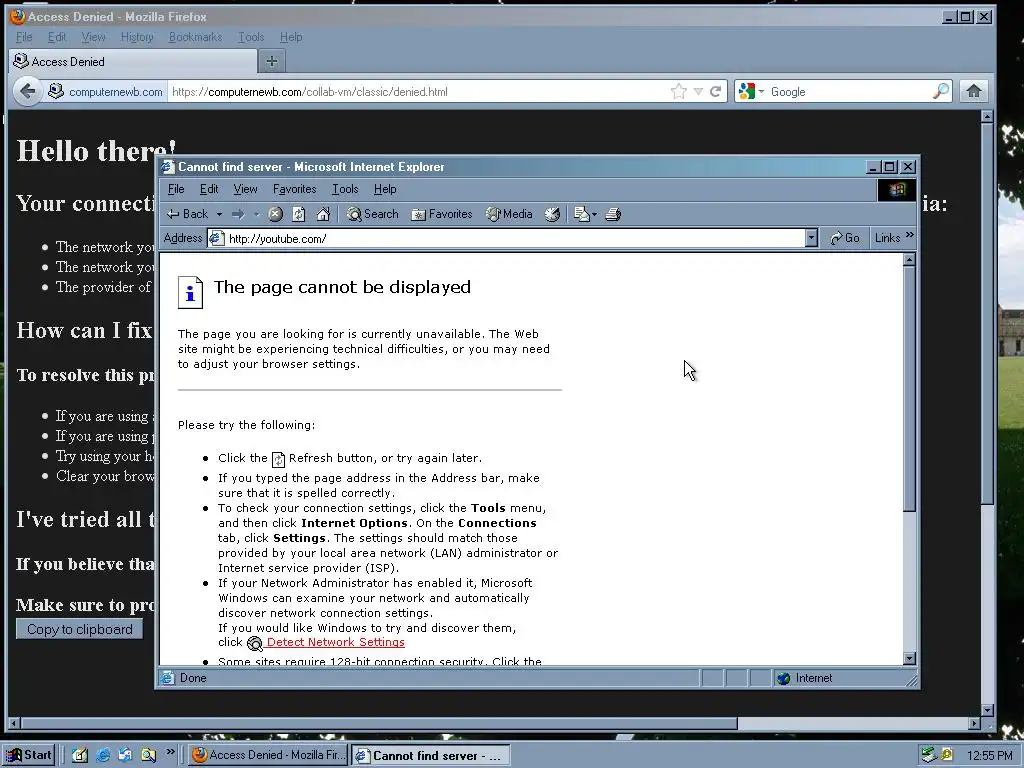Open the Google search engine dropdown in Firefox

click(751, 91)
